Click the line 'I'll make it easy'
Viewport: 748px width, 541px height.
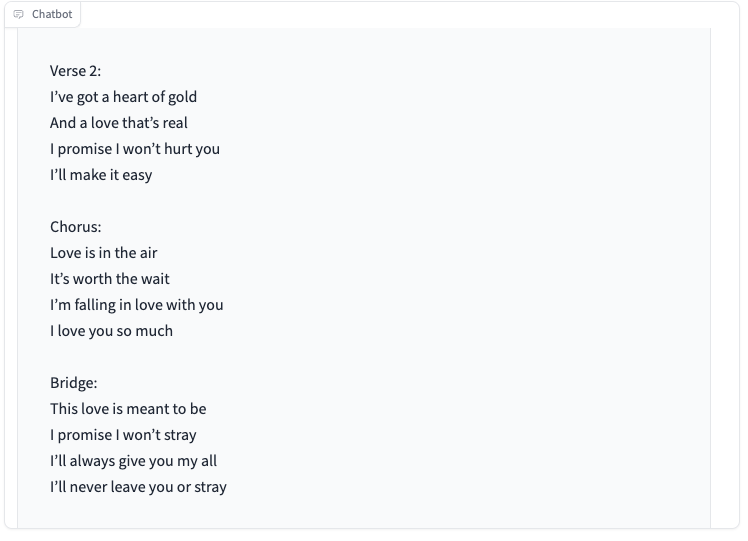point(101,175)
